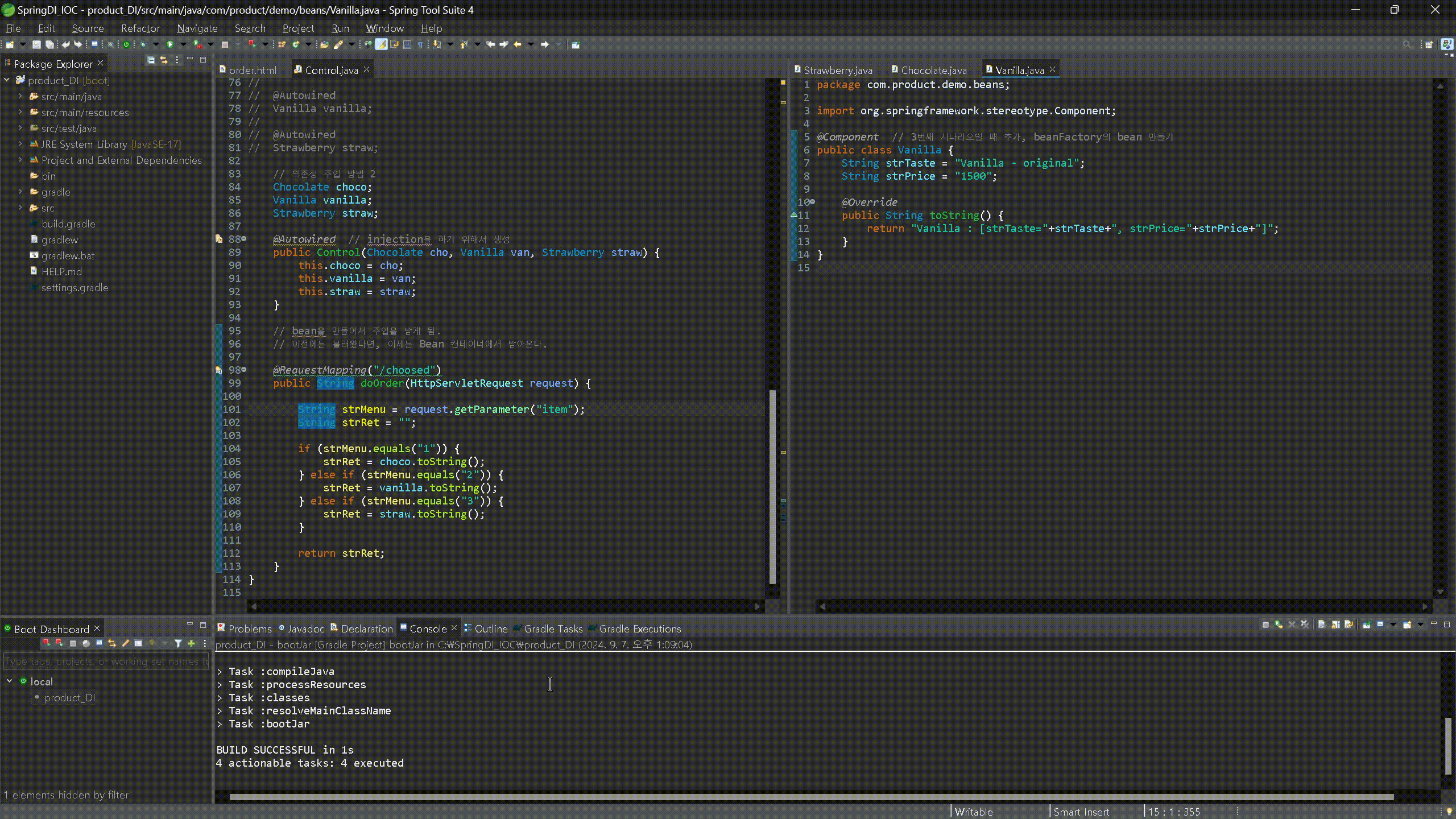Collapse all in Package Explorer
The image size is (1456, 819).
(x=151, y=60)
